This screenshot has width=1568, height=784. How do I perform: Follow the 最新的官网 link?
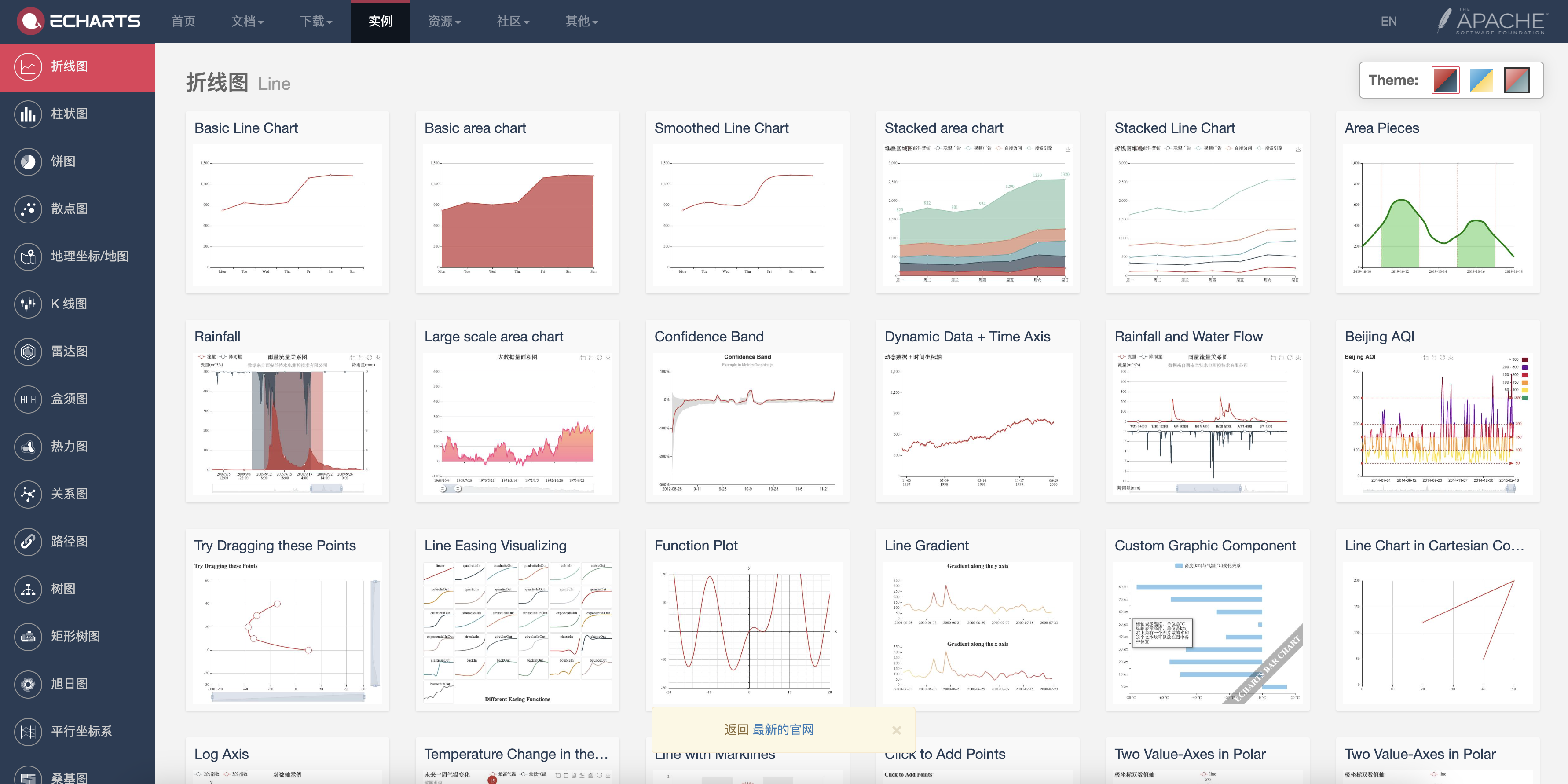[783, 729]
